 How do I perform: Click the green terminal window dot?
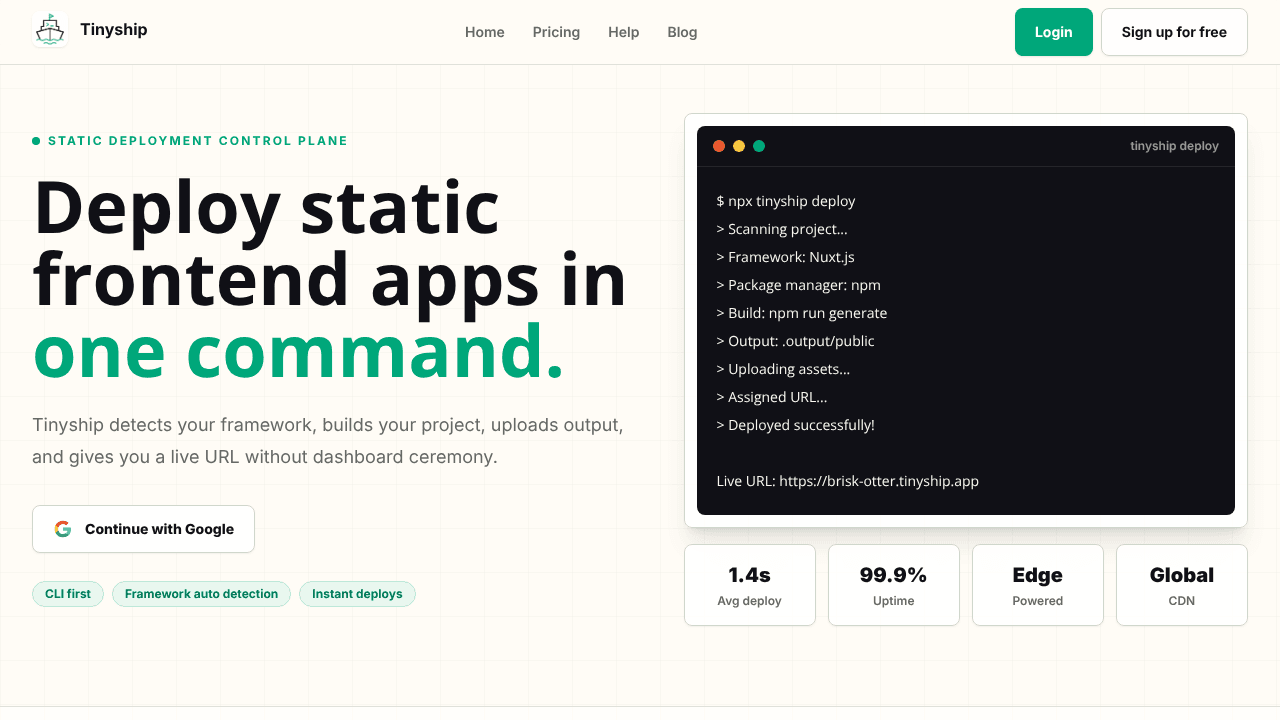click(x=759, y=146)
